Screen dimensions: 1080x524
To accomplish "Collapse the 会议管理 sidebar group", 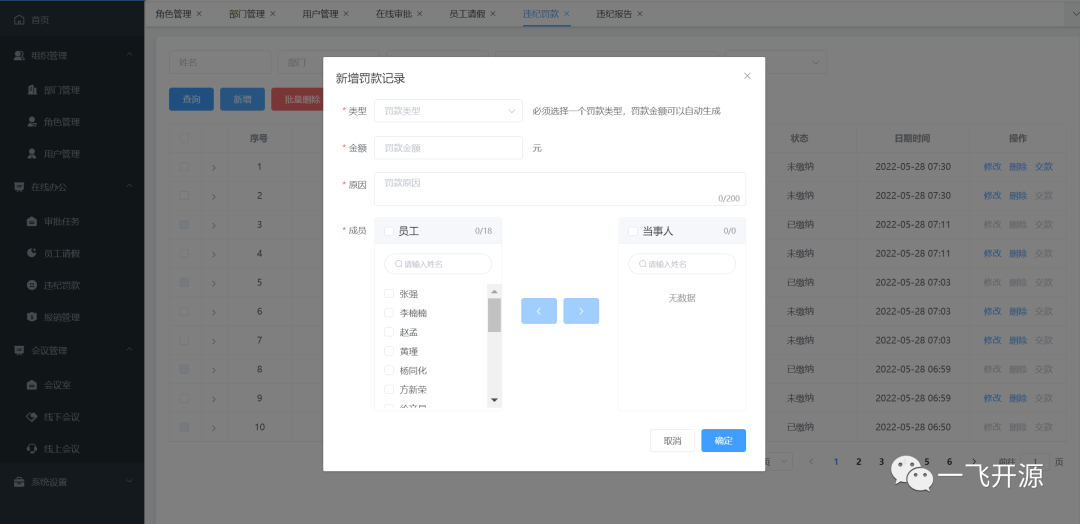I will [129, 350].
